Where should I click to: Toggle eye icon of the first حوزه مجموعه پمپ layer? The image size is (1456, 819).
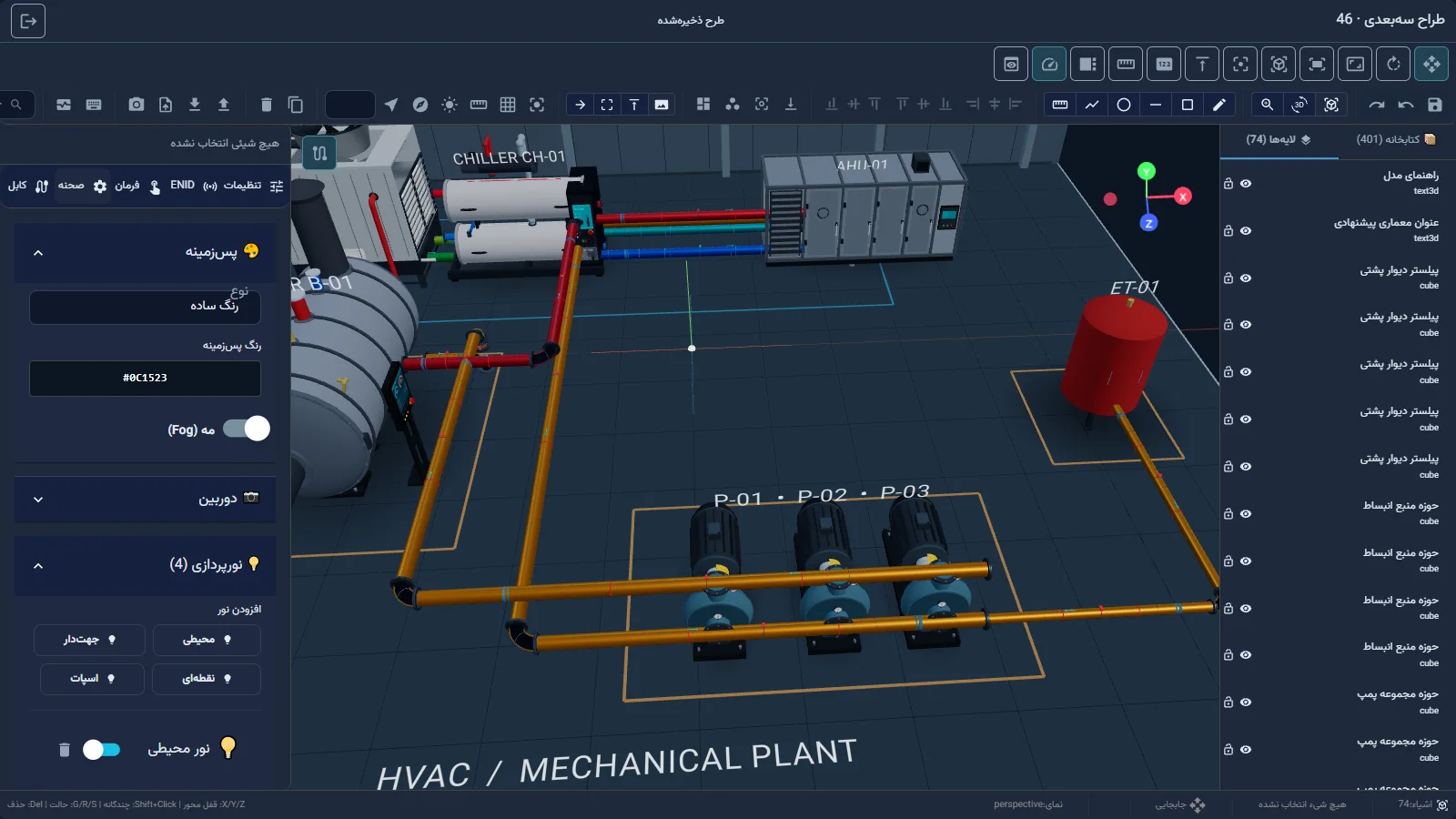click(x=1246, y=703)
